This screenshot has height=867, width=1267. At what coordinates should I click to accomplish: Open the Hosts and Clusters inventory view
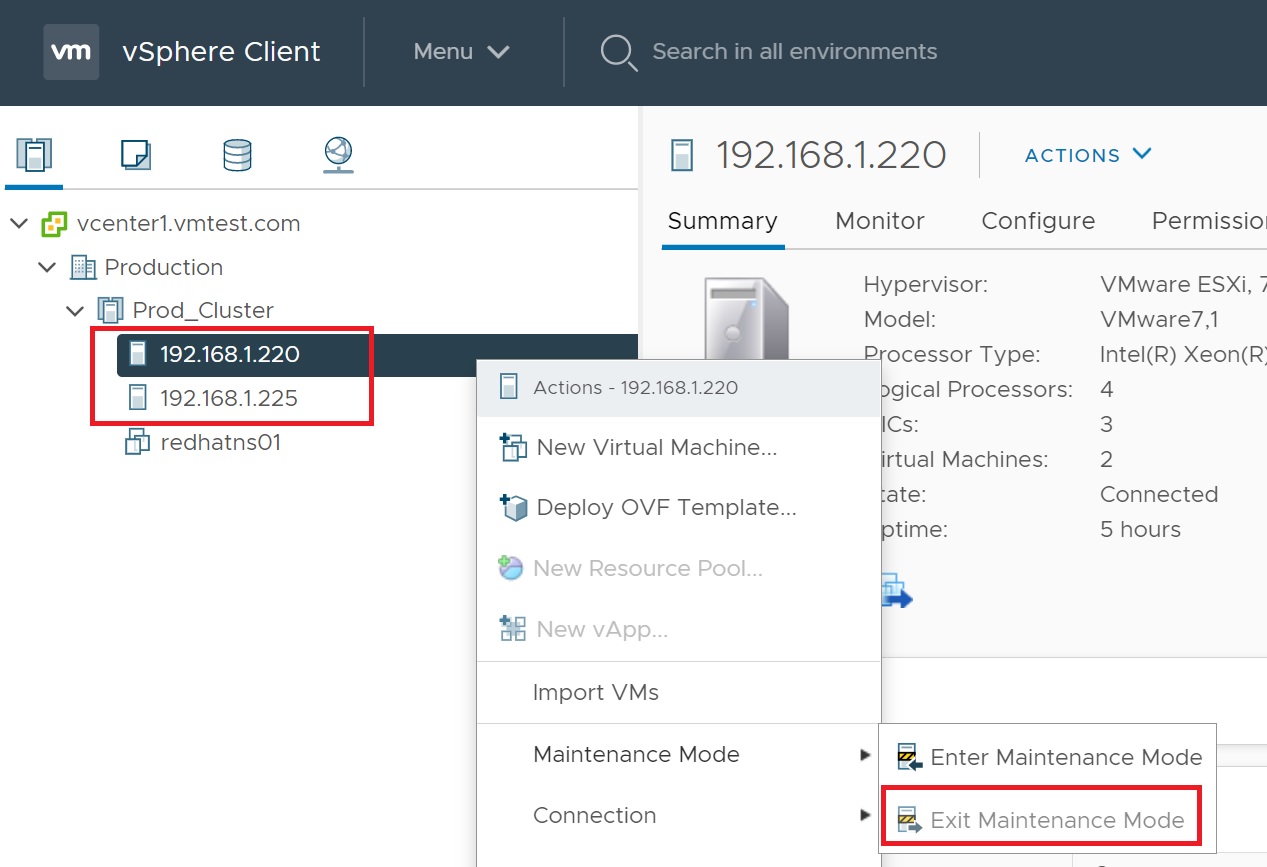(x=34, y=155)
